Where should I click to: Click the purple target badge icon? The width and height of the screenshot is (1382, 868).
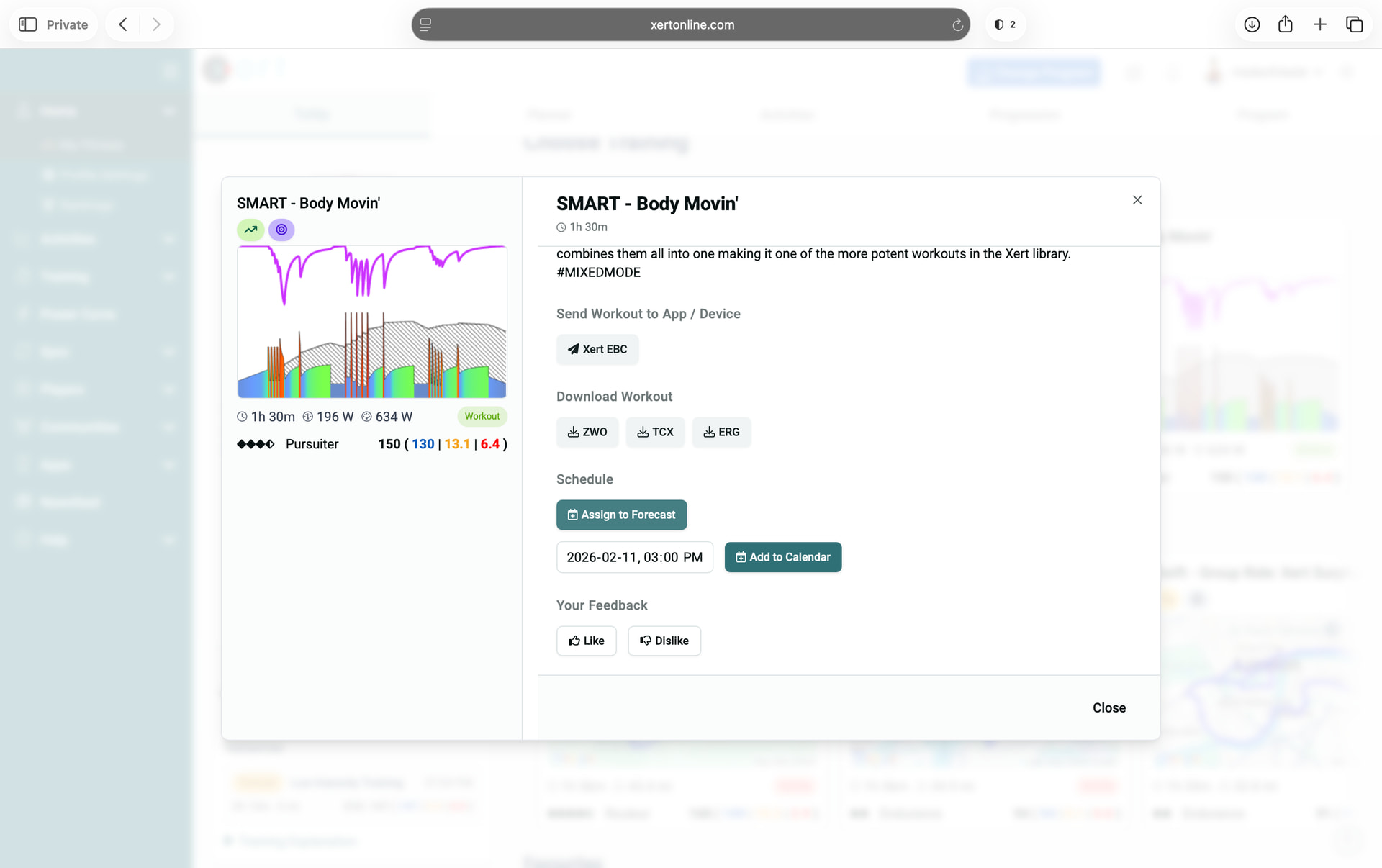pos(281,230)
